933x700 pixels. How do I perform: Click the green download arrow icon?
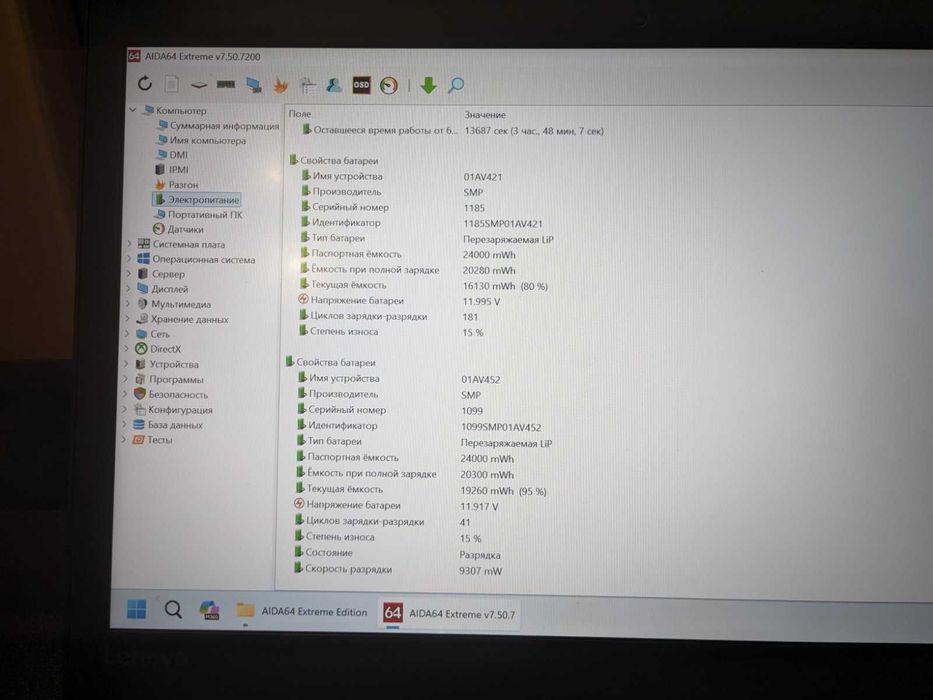(428, 85)
